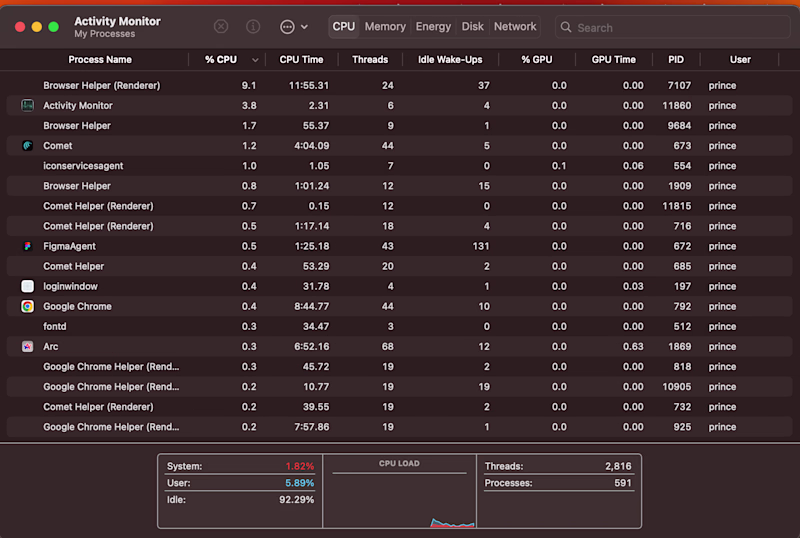The height and width of the screenshot is (538, 800).
Task: Click the Activity Monitor app icon in list
Action: point(28,106)
